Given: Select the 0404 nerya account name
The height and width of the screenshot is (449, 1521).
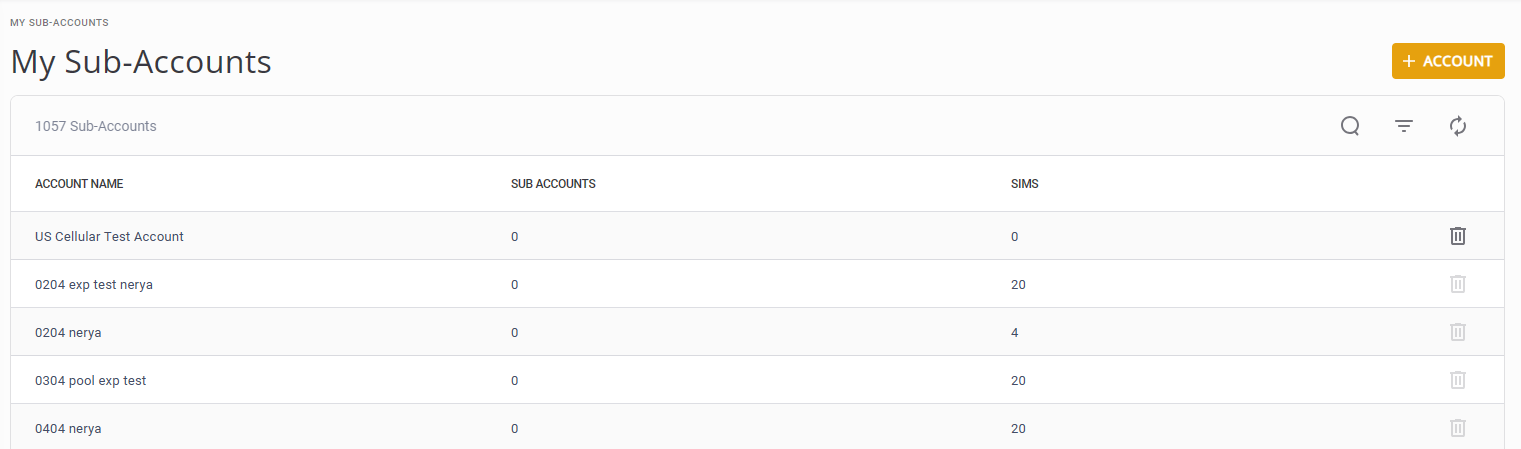Looking at the screenshot, I should (68, 429).
